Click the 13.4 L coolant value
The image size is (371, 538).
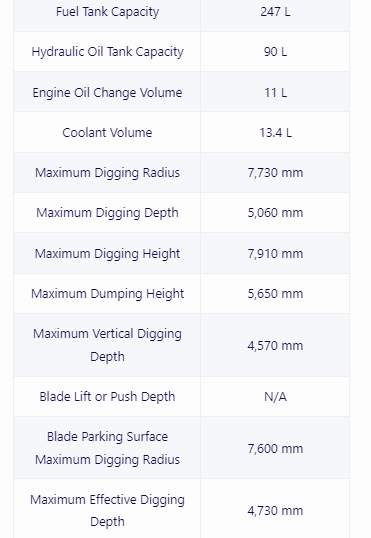coord(275,132)
